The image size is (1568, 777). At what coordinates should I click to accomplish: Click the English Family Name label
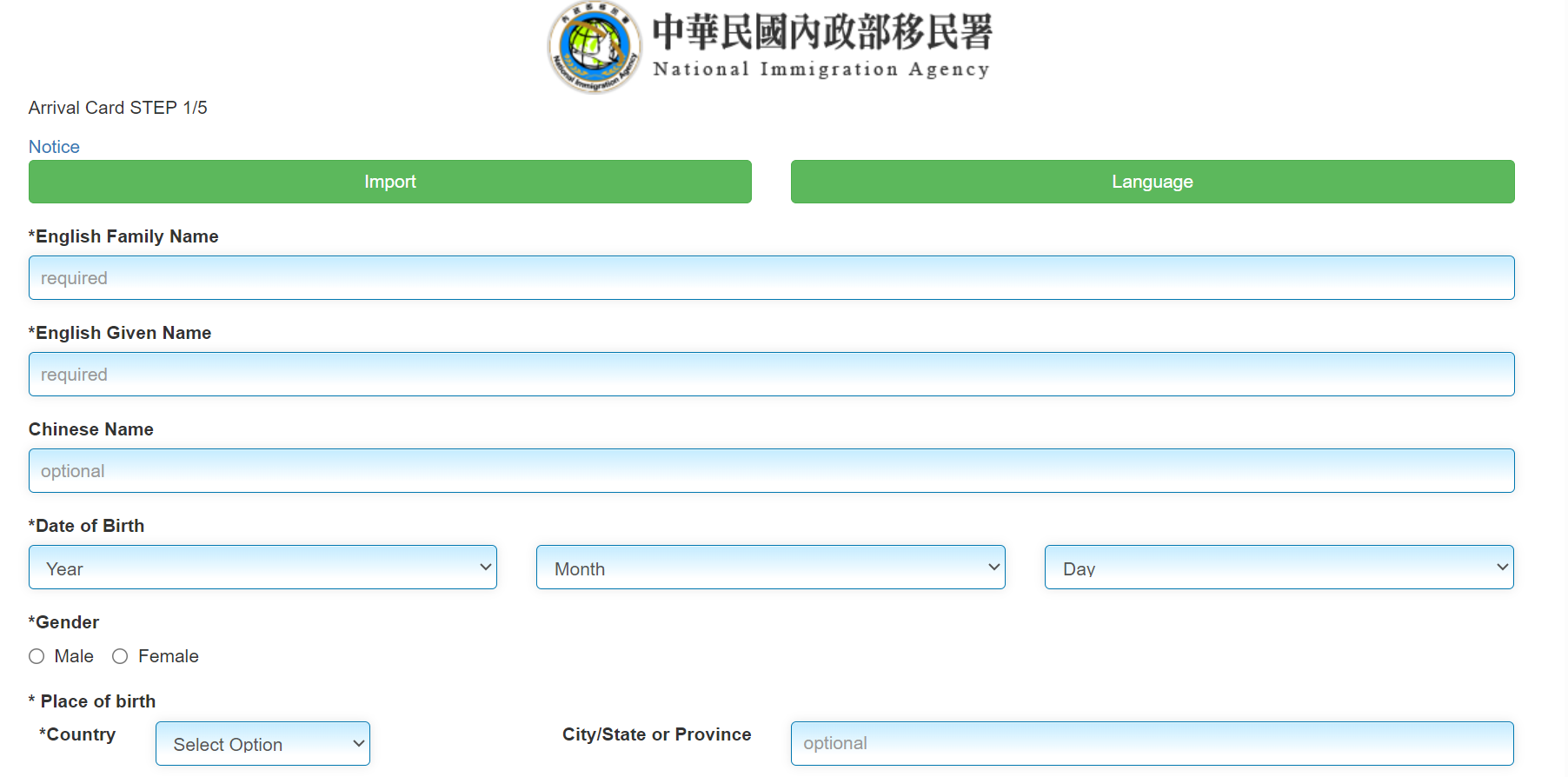pyautogui.click(x=123, y=236)
